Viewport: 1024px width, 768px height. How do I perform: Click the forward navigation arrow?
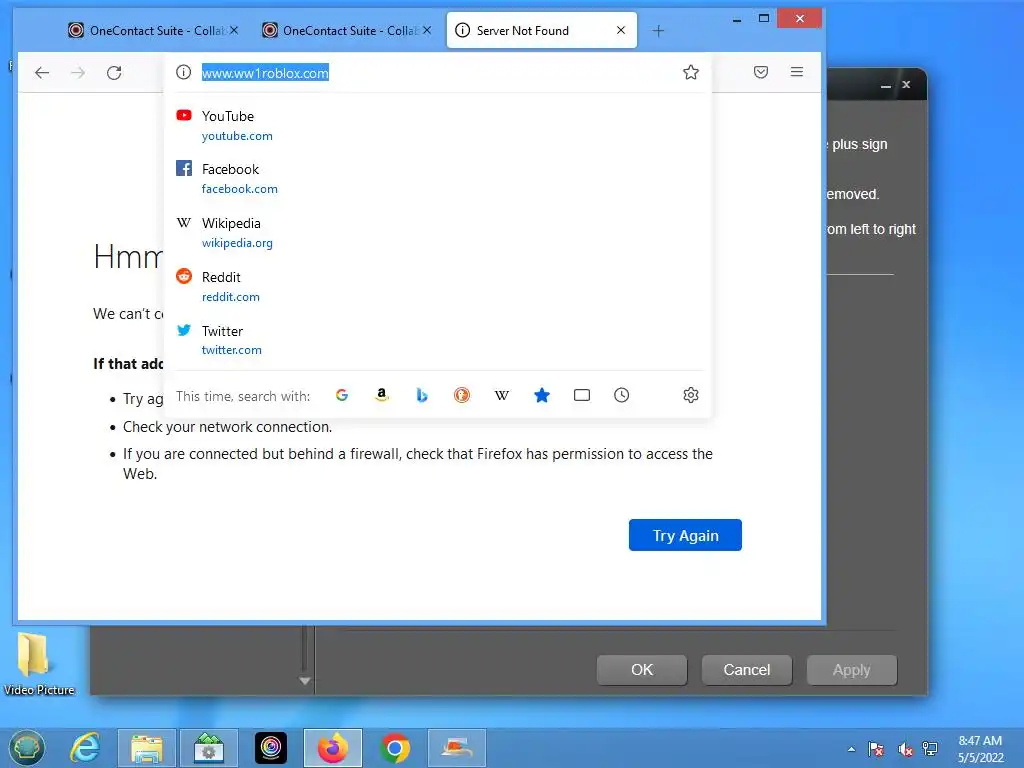pos(78,72)
